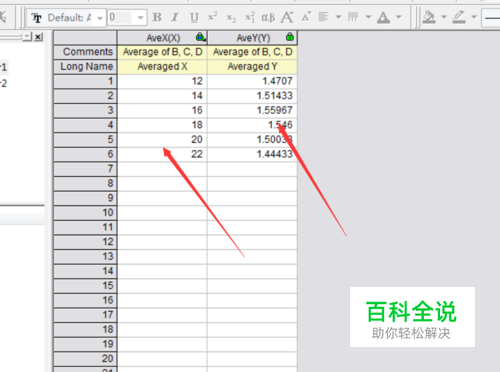Viewport: 500px width, 372px height.
Task: Click the line color pen icon
Action: click(459, 17)
